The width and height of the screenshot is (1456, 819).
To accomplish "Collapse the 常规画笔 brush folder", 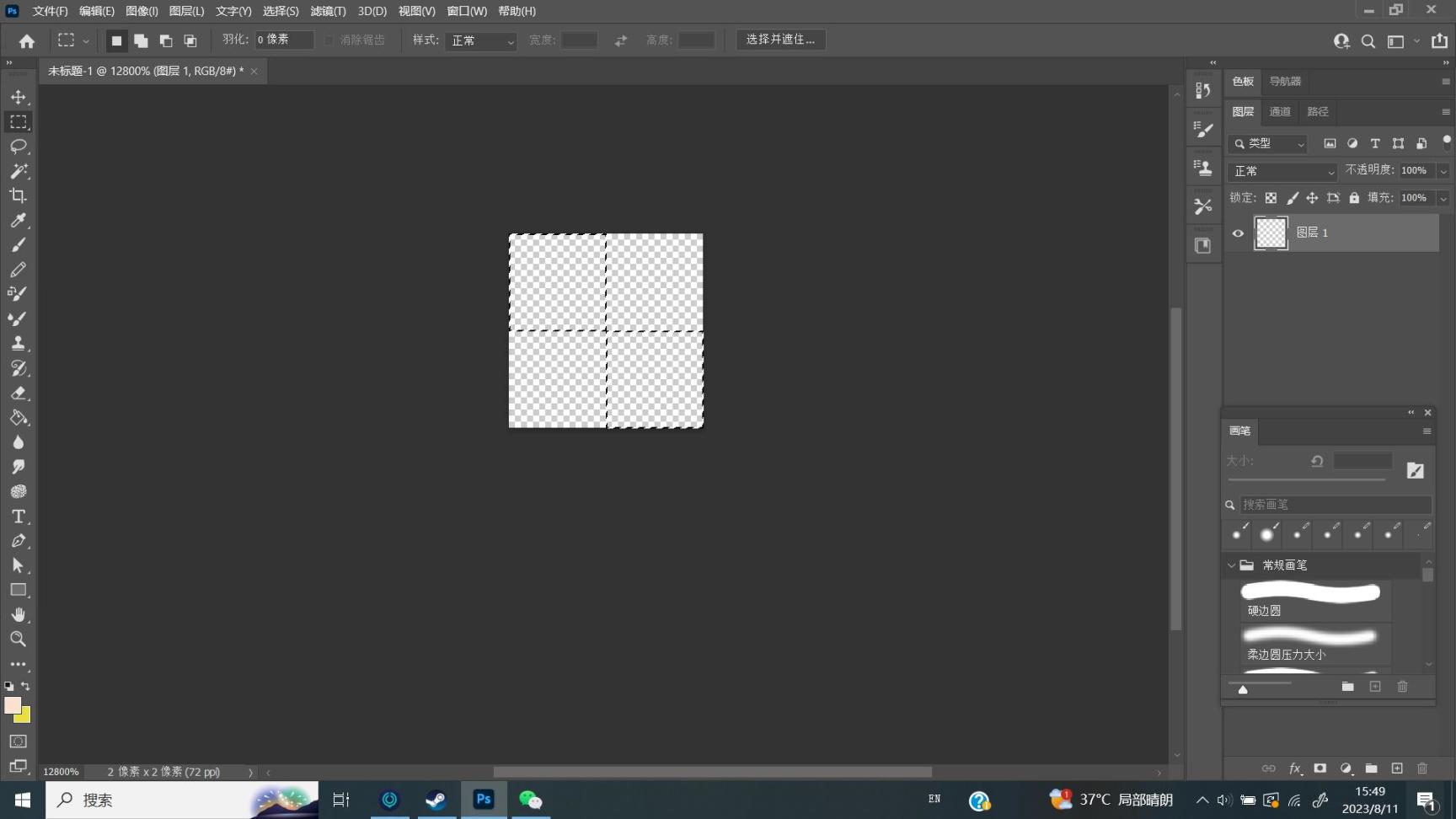I will coord(1232,565).
